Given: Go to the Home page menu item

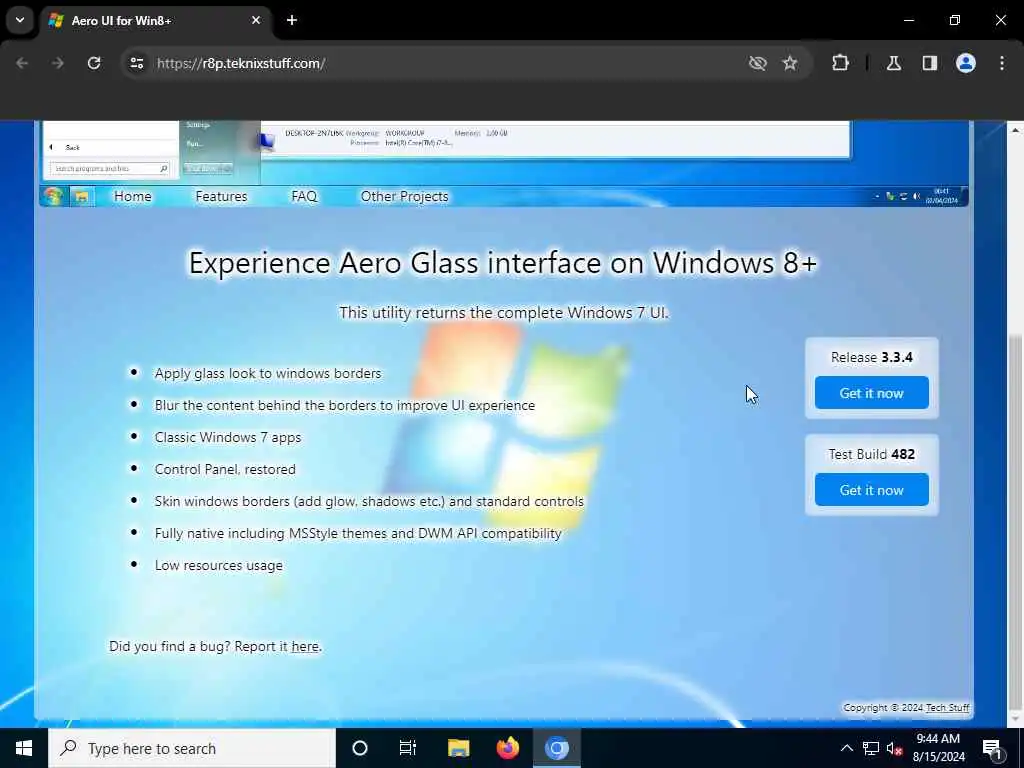Looking at the screenshot, I should [x=133, y=197].
